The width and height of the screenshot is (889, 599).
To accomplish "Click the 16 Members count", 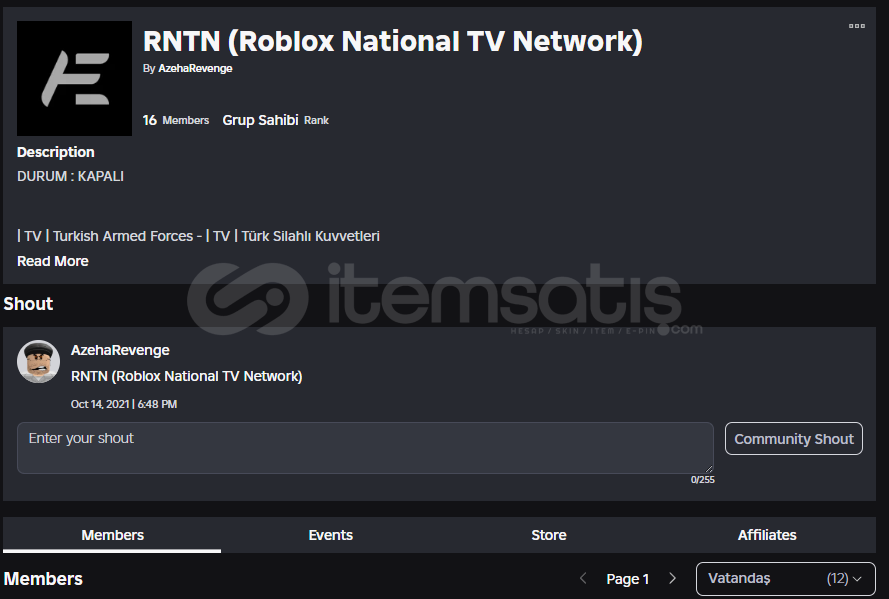I will pyautogui.click(x=176, y=120).
